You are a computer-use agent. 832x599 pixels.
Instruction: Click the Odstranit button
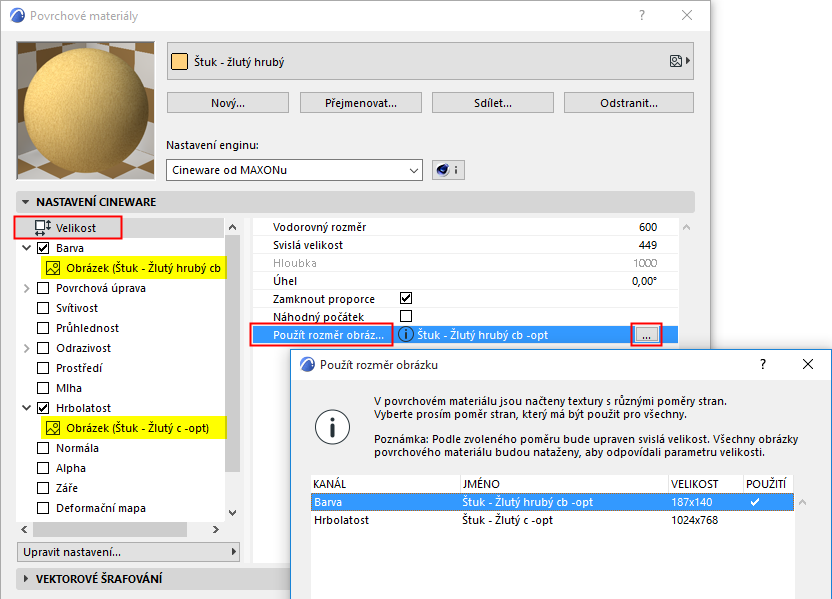(629, 103)
